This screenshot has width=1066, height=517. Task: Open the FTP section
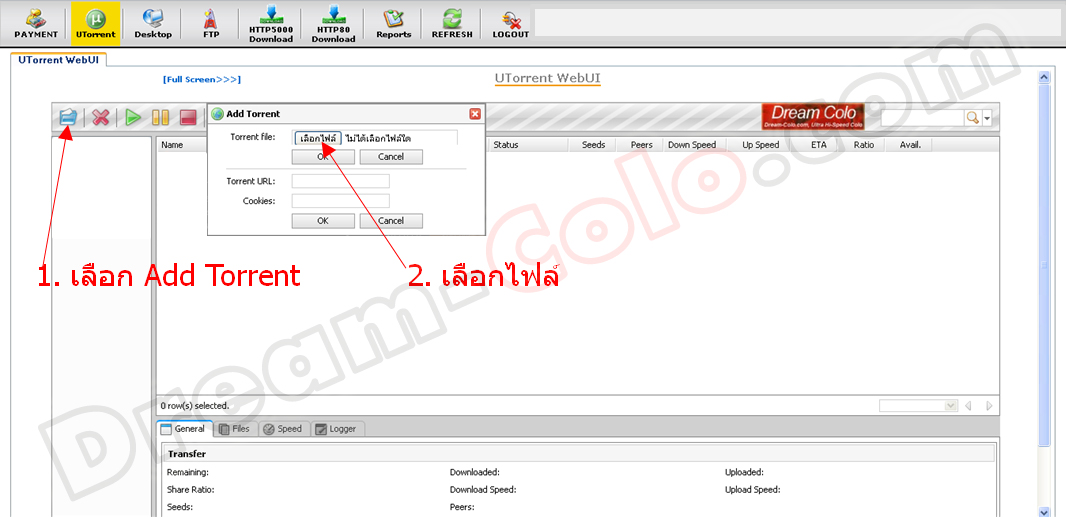(211, 23)
